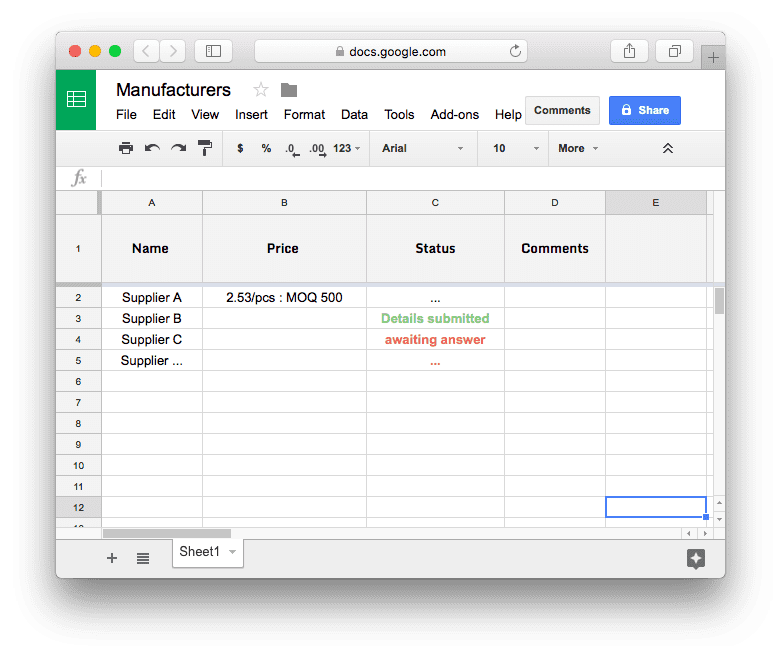Hide the menus with double chevron
Viewport: 781px width, 658px height.
tap(667, 148)
